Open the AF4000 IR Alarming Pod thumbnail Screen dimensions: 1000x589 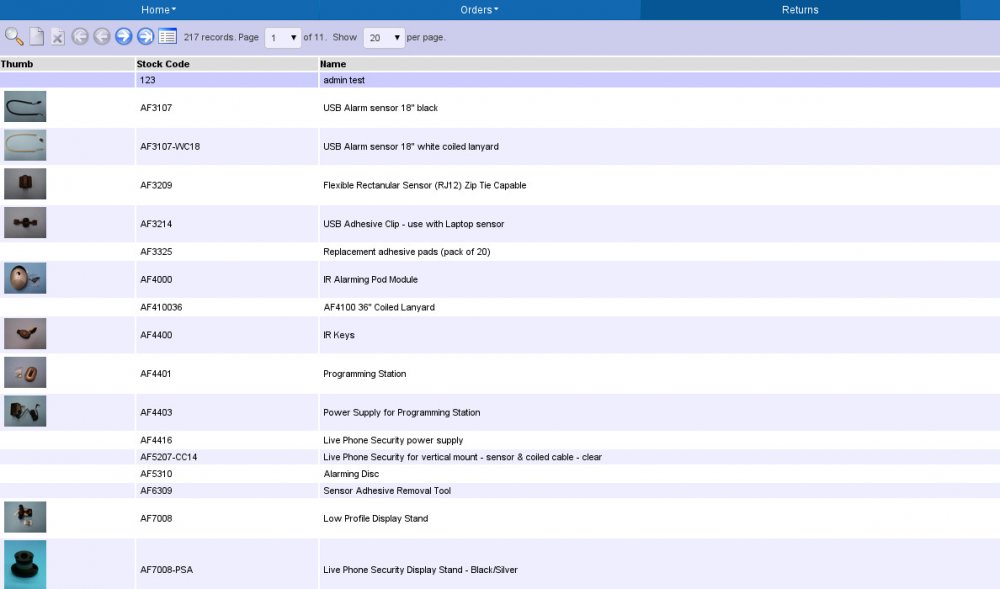(x=25, y=278)
